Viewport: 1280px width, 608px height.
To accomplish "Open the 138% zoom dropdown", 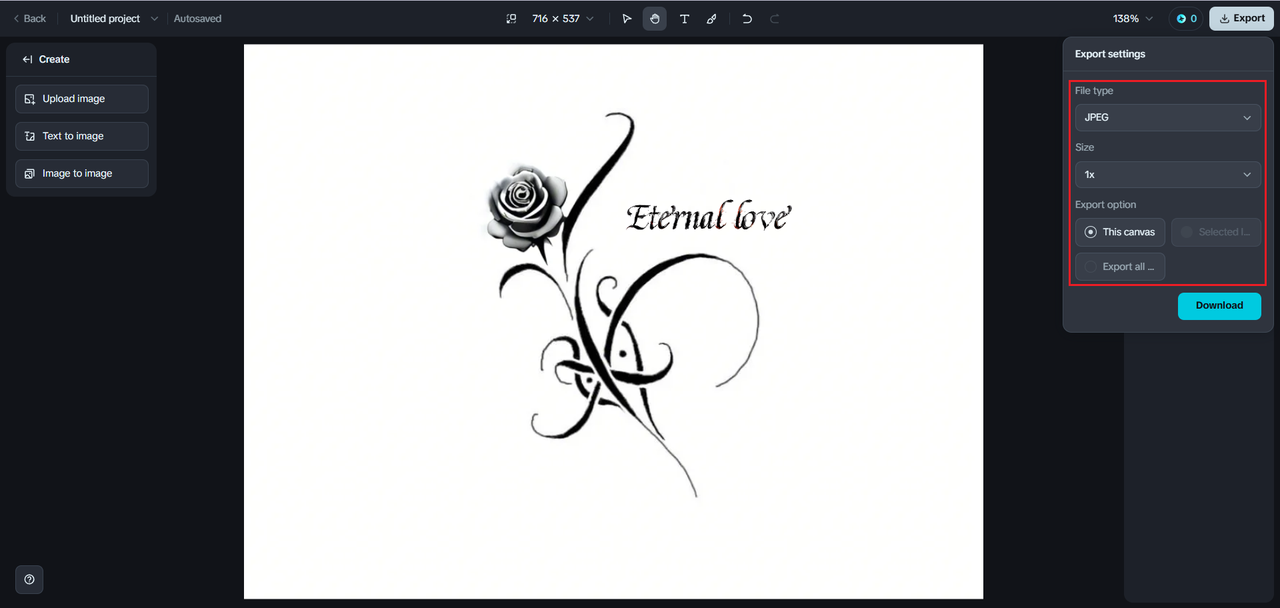I will point(1133,19).
